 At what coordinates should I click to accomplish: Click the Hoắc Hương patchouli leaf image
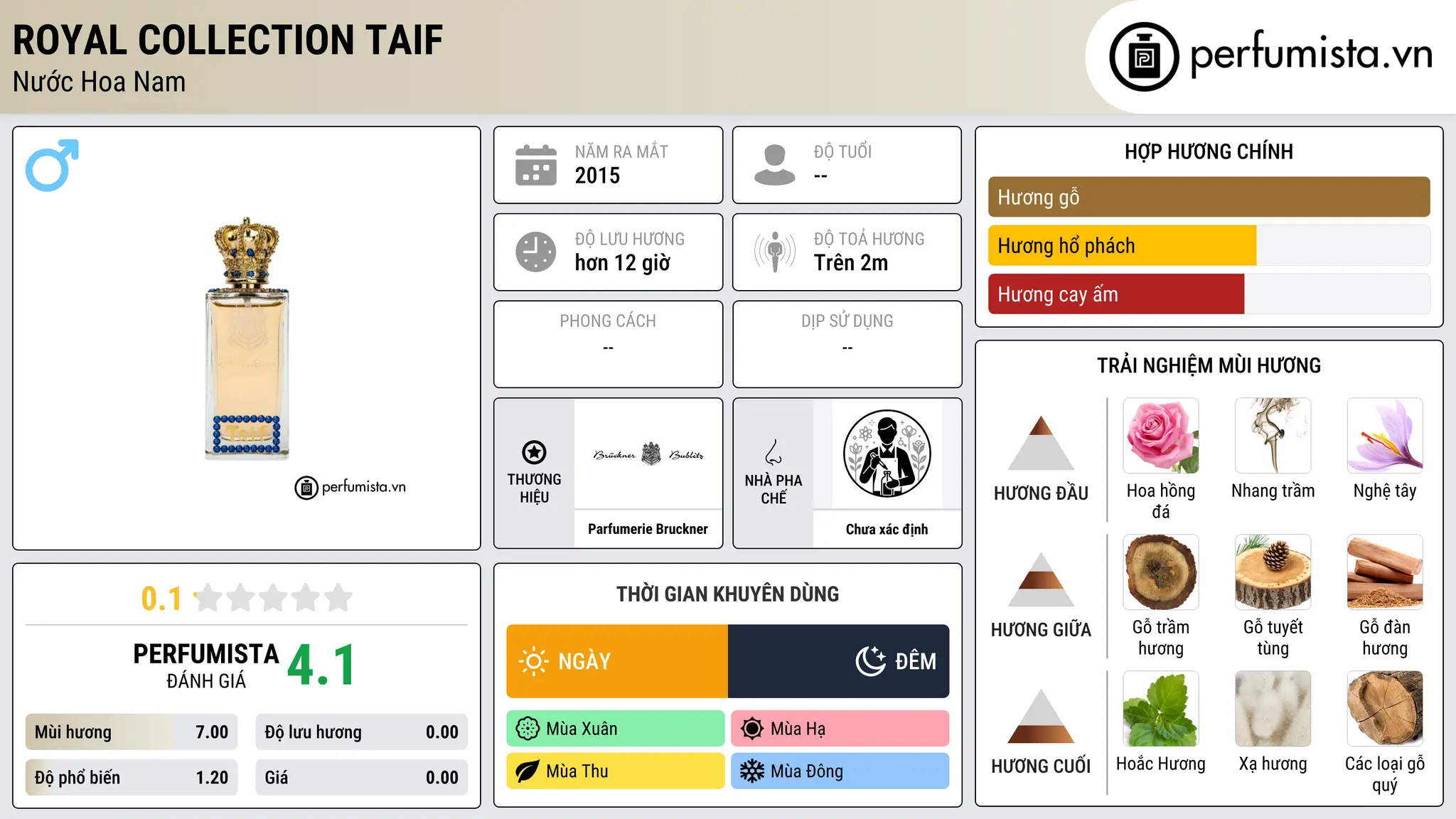(x=1161, y=709)
